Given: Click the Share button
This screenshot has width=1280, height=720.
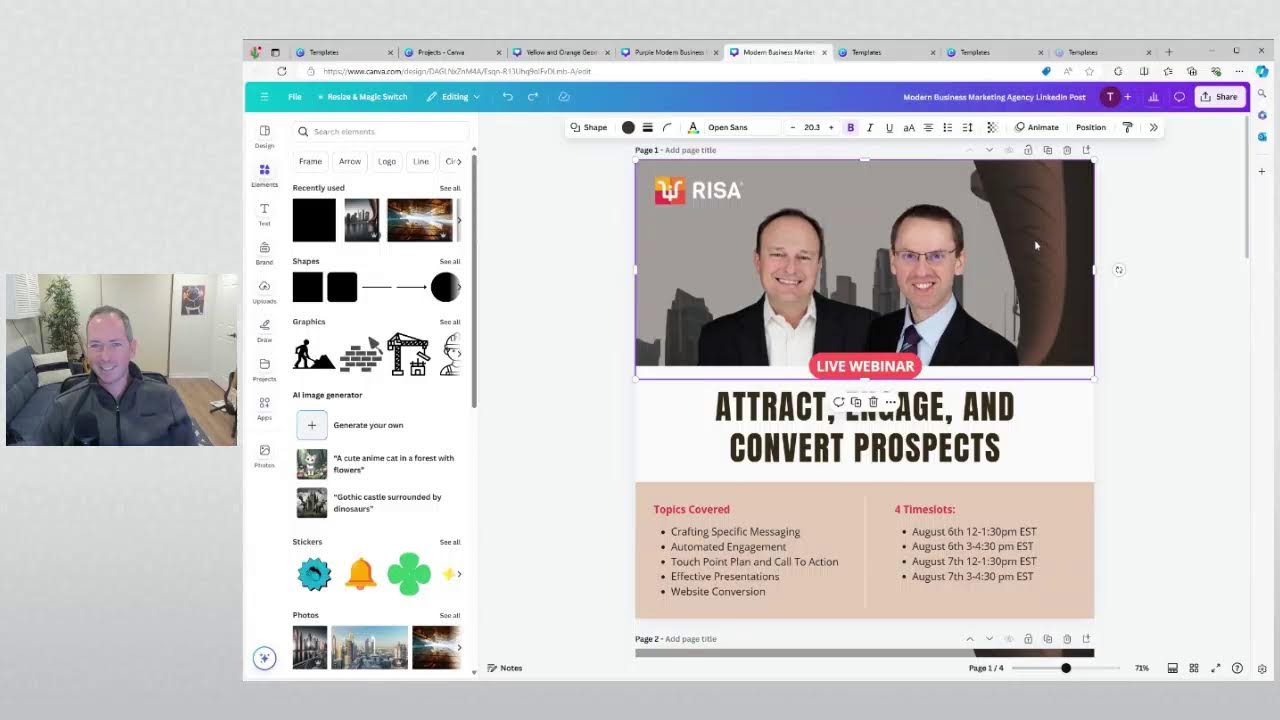Looking at the screenshot, I should point(1219,97).
